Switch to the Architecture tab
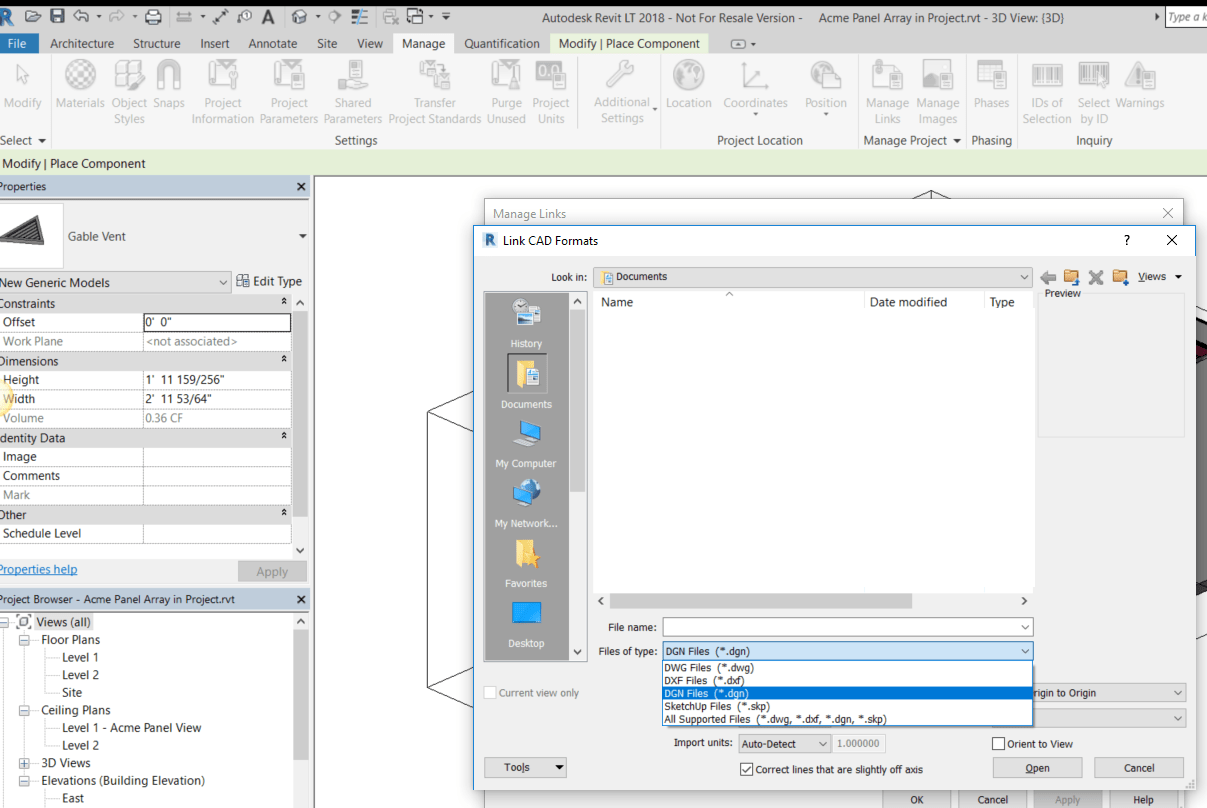The image size is (1207, 808). pos(82,43)
